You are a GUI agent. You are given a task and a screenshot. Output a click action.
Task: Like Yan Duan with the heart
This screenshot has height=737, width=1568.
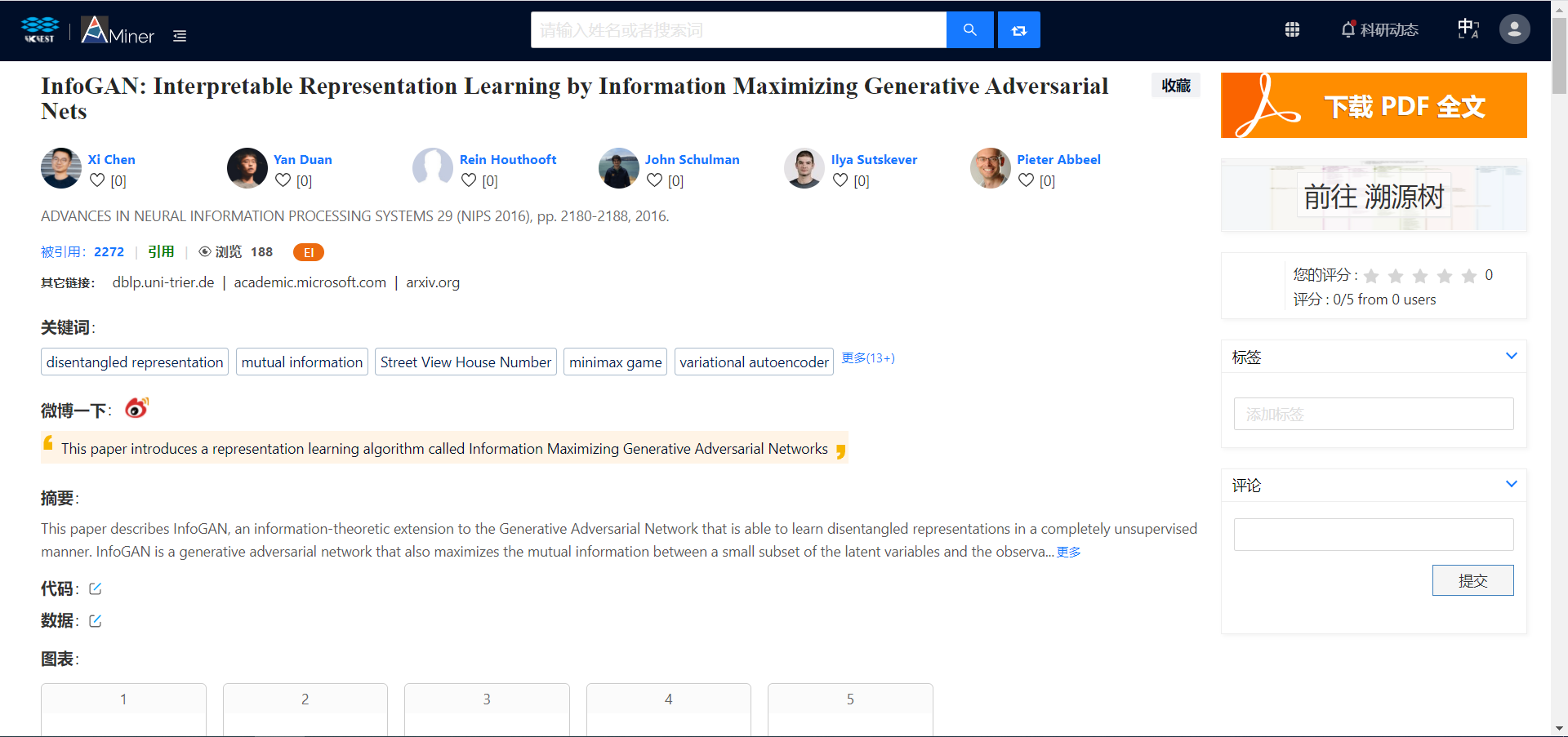[x=283, y=180]
